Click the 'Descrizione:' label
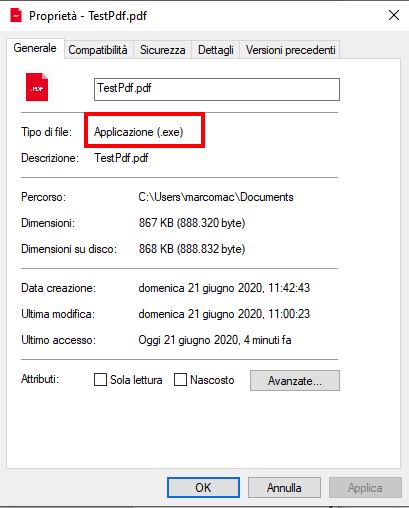This screenshot has height=508, width=409. point(50,158)
